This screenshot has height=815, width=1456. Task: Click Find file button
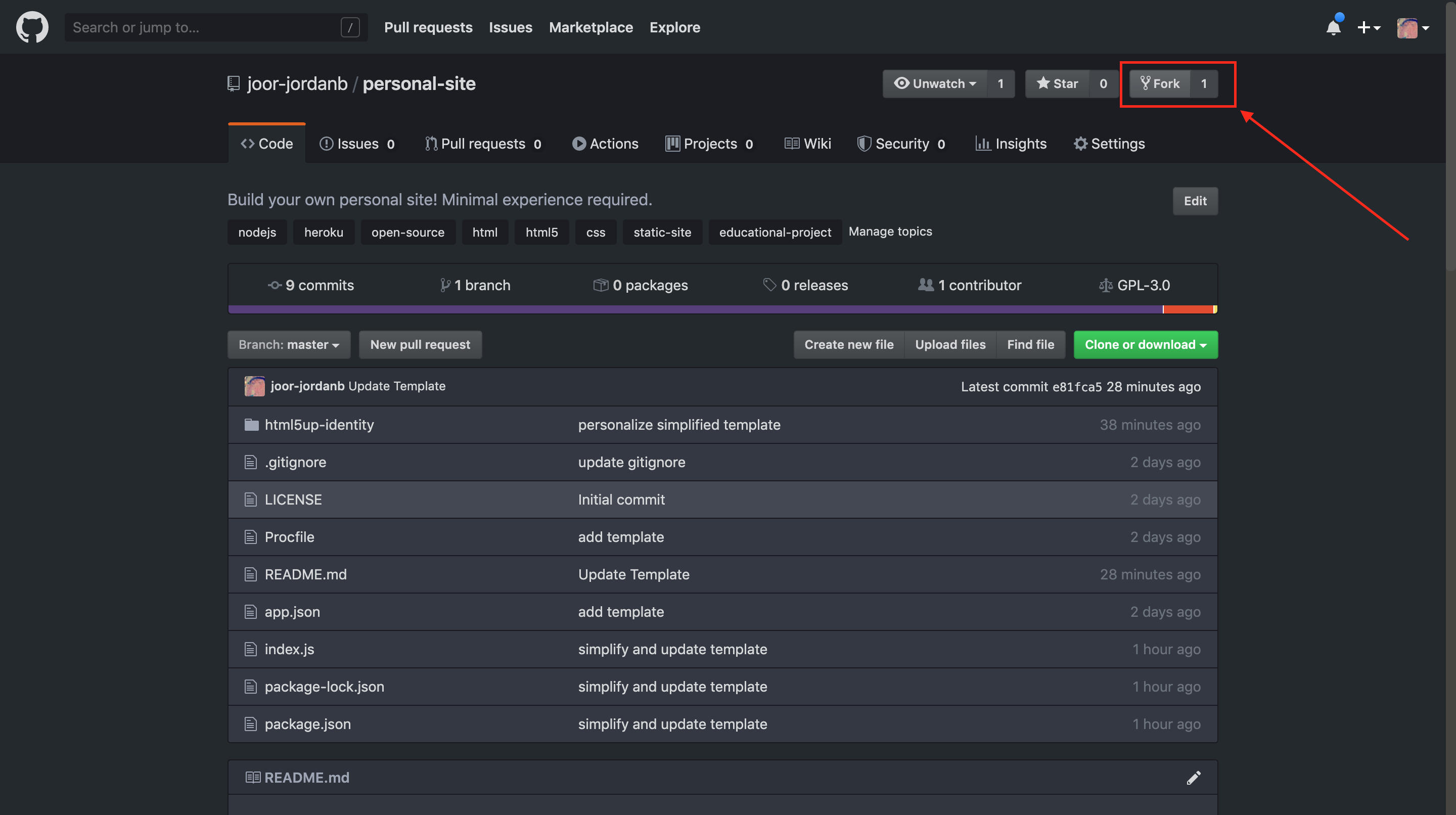tap(1030, 345)
